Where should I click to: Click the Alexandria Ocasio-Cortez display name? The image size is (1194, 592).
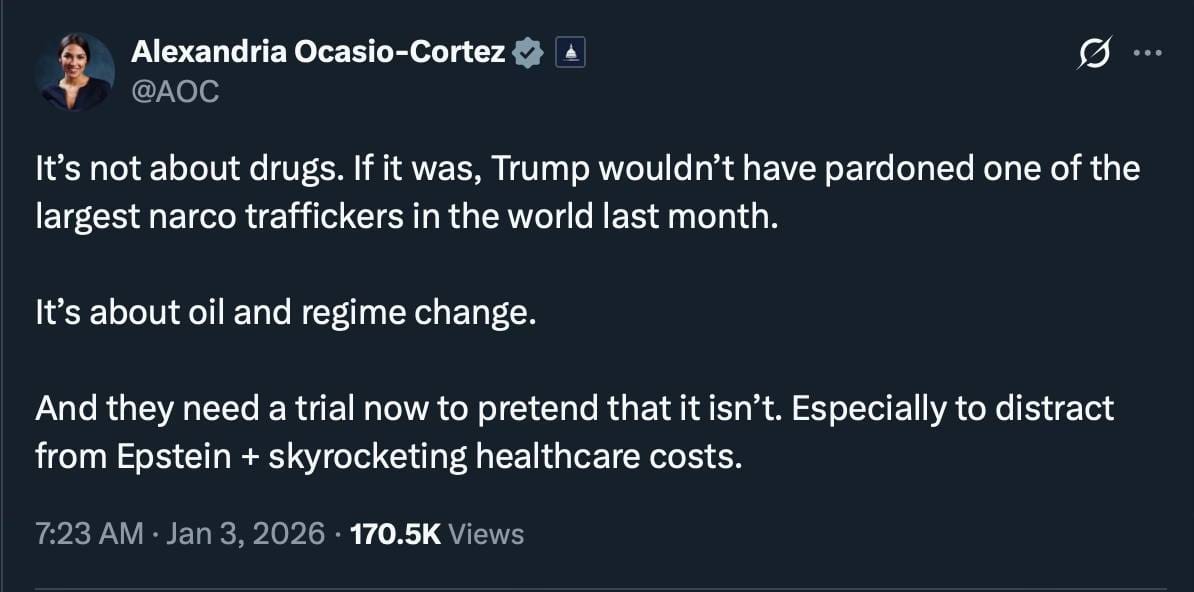(x=318, y=53)
